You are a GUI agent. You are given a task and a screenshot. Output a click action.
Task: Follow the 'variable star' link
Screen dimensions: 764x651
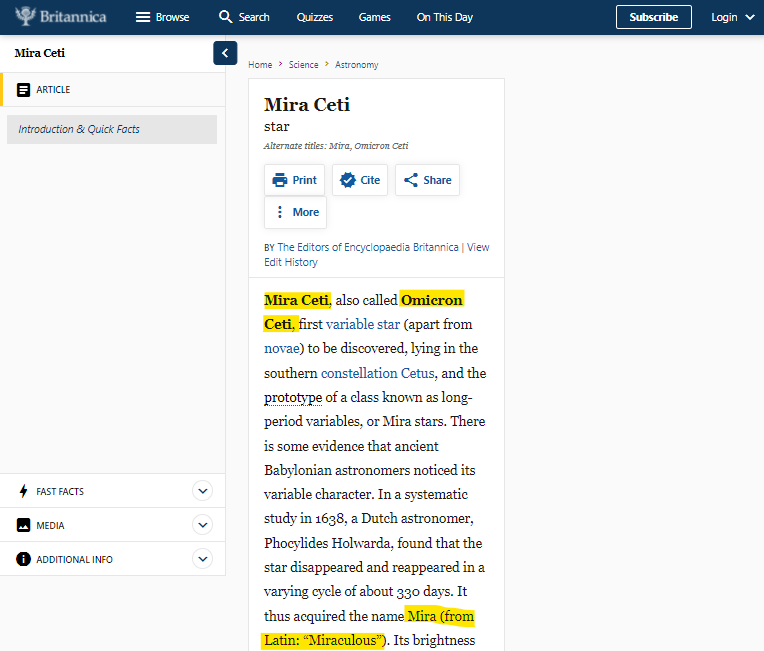363,324
